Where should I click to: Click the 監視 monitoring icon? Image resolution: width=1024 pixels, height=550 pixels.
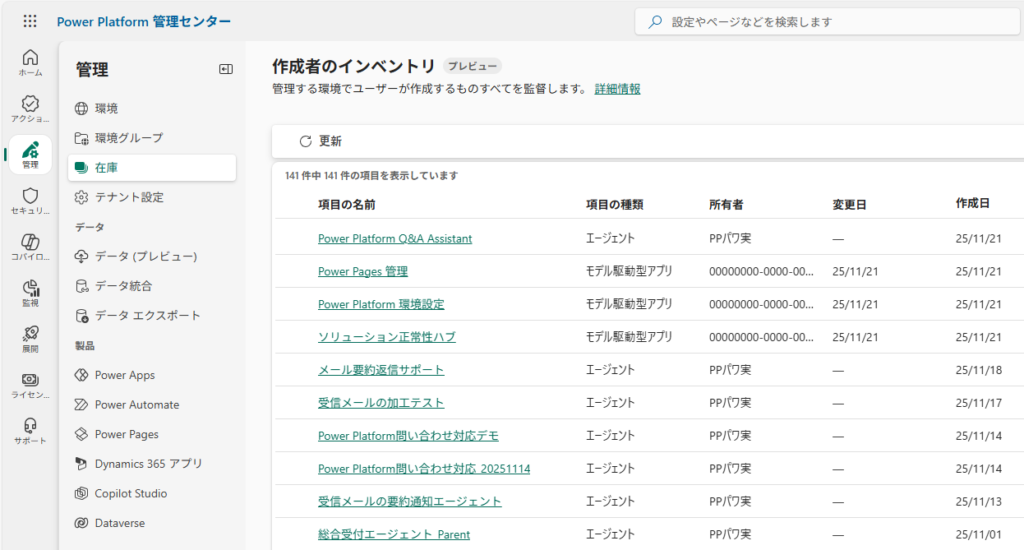tap(30, 292)
